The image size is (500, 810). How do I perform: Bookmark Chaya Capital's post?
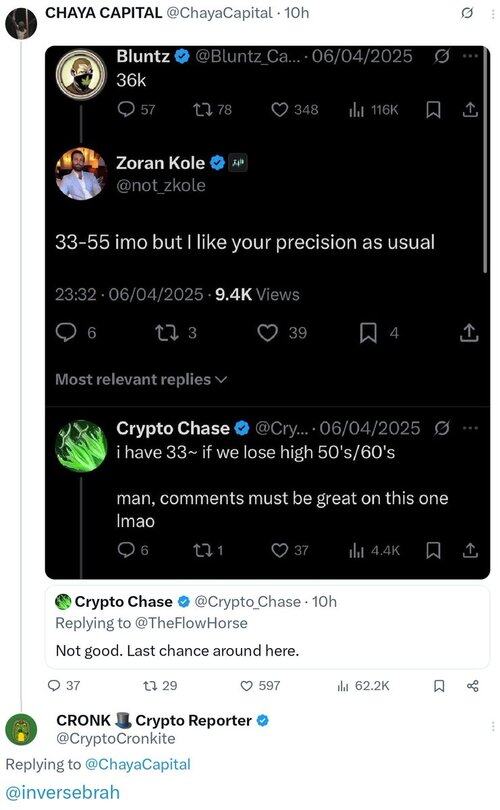point(439,686)
